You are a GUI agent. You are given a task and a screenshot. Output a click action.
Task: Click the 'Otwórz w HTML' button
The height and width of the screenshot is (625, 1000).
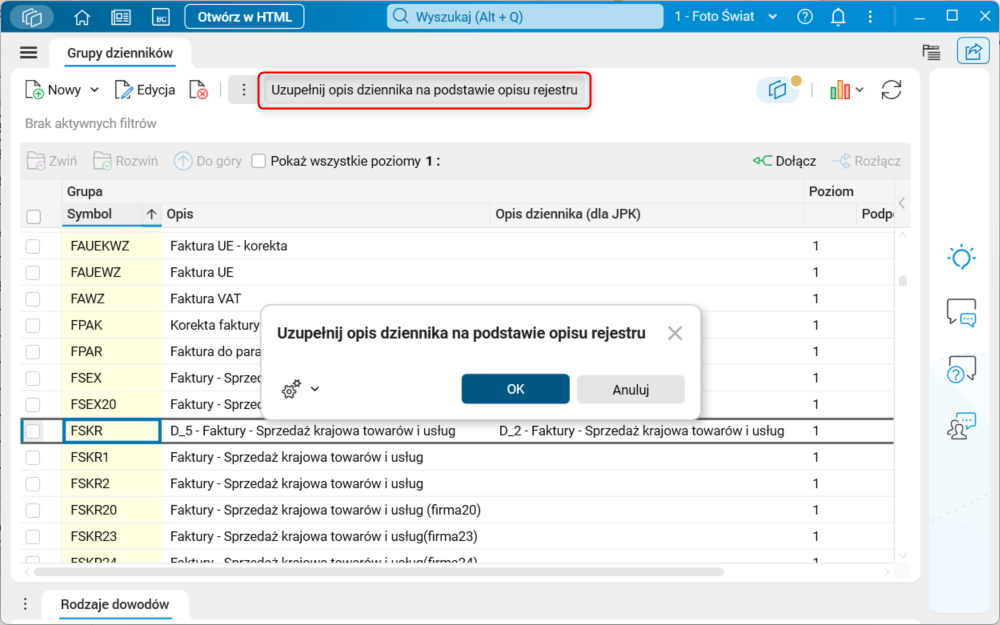(x=244, y=17)
